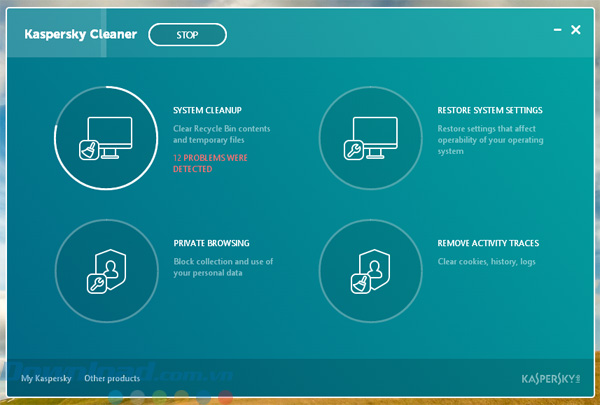Click the Kaspersky Lab logo
Viewport: 600px width, 405px height.
[x=551, y=379]
